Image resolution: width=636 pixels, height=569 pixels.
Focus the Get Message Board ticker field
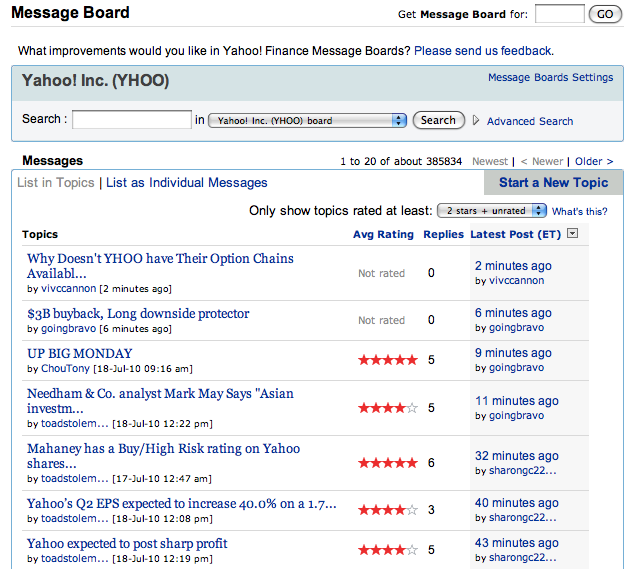pos(560,14)
